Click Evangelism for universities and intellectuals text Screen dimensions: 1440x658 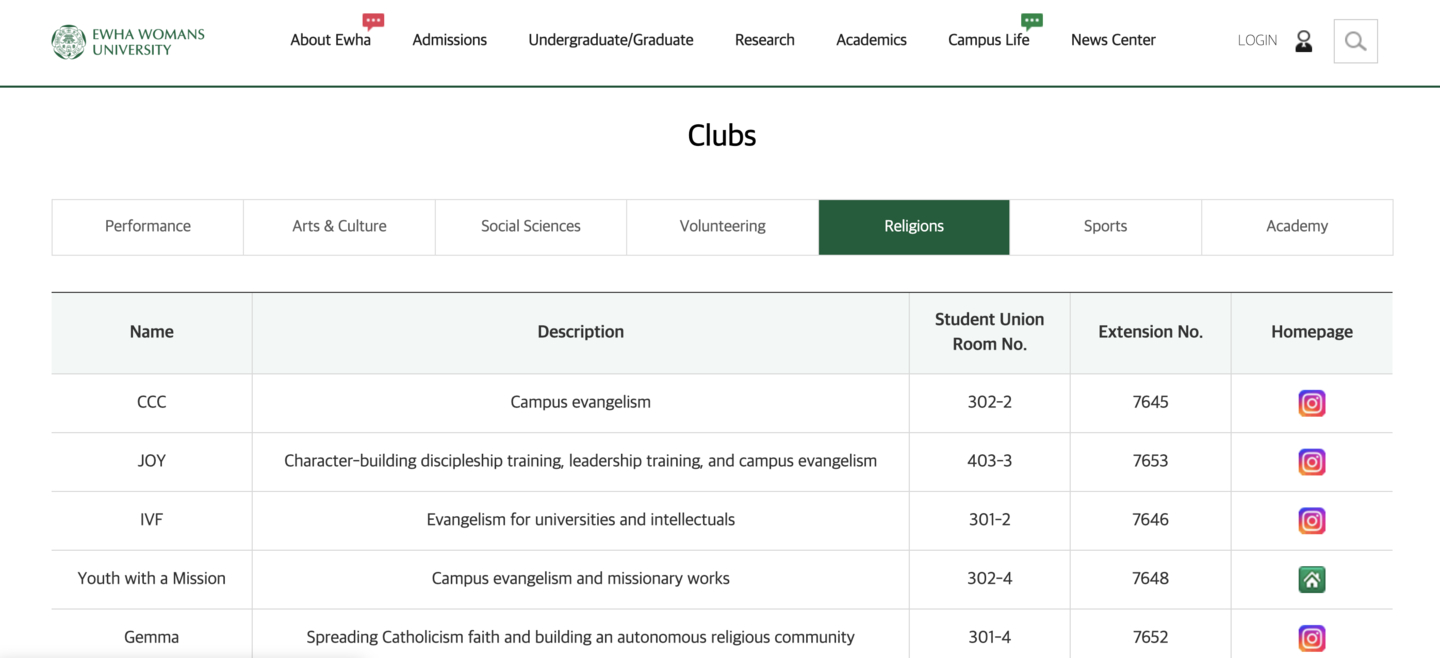(x=580, y=520)
